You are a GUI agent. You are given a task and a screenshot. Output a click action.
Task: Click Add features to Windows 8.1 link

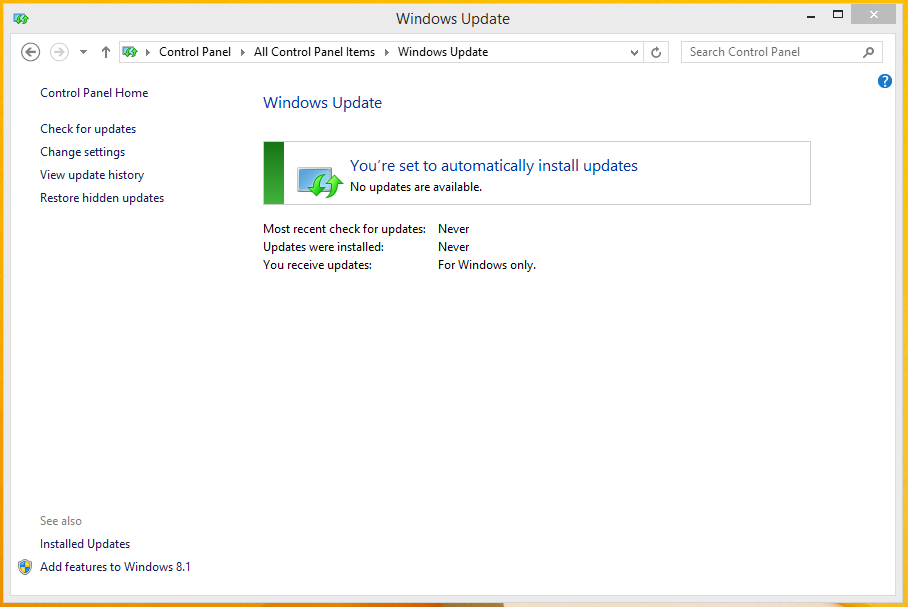pos(115,567)
